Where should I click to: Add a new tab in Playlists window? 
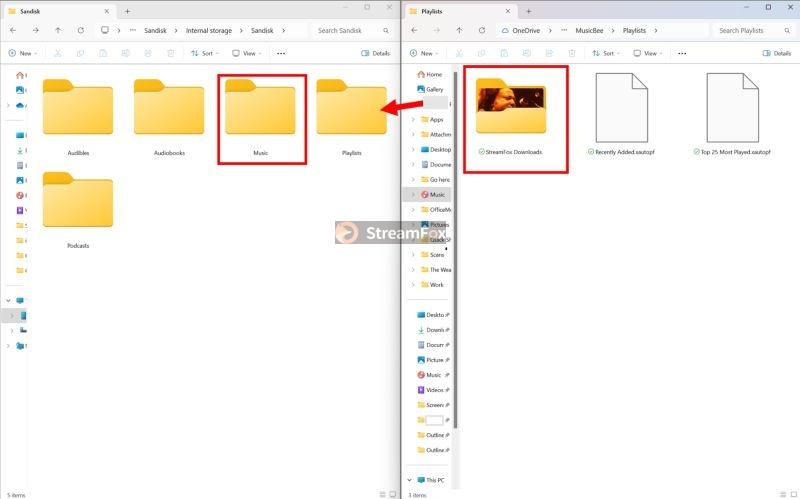point(529,11)
